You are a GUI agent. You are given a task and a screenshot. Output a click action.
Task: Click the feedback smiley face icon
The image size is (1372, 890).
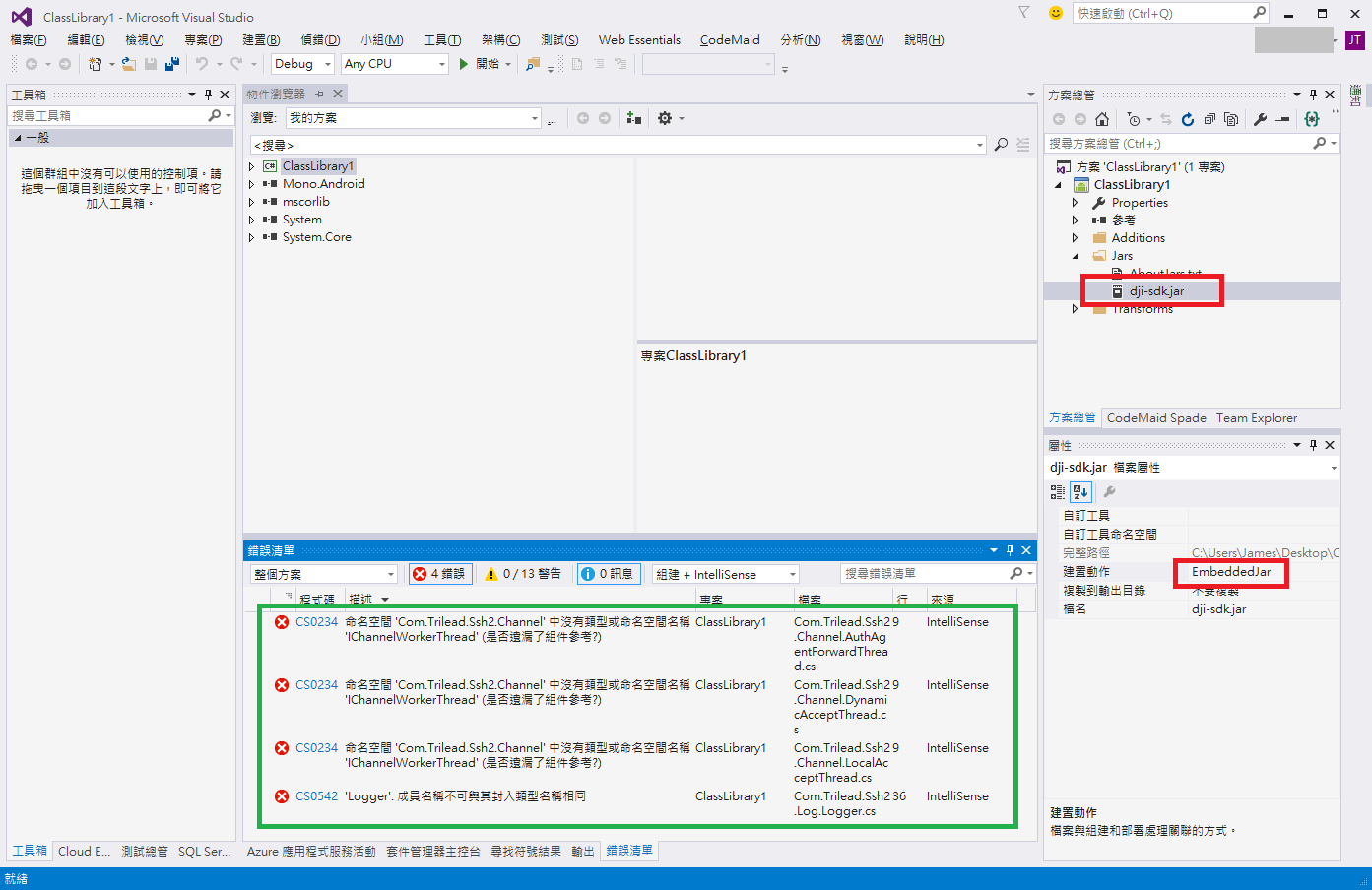(1056, 13)
